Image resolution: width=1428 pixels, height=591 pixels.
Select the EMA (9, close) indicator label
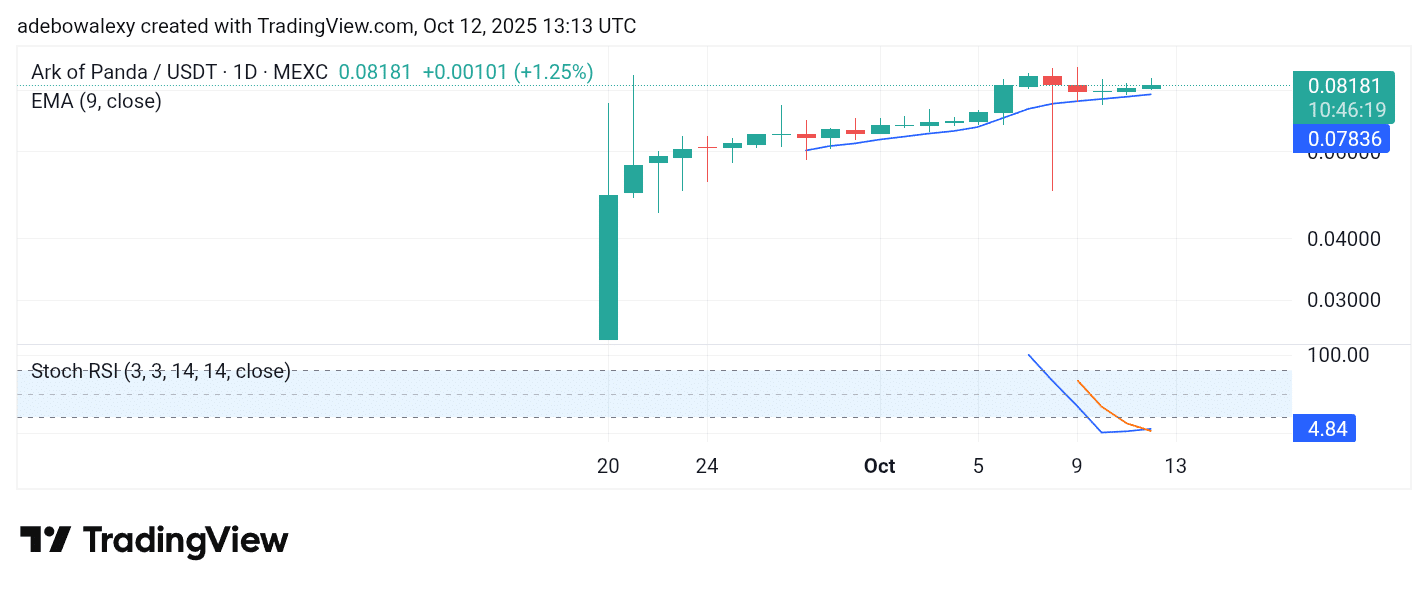pos(96,101)
